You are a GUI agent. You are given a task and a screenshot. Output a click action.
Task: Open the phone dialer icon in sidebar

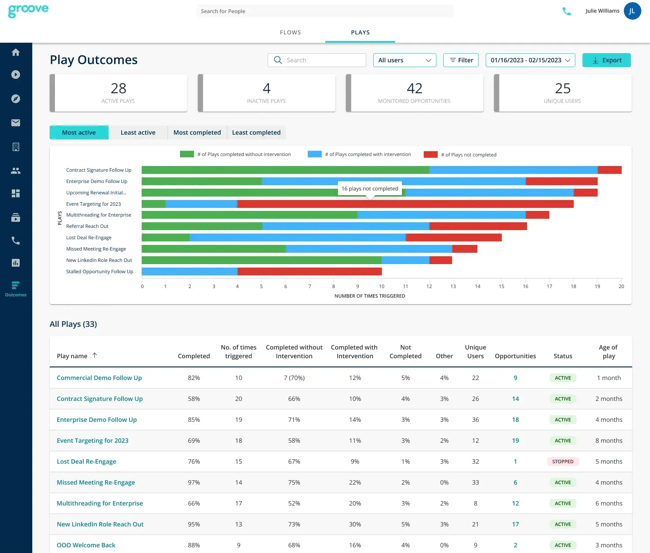16,240
